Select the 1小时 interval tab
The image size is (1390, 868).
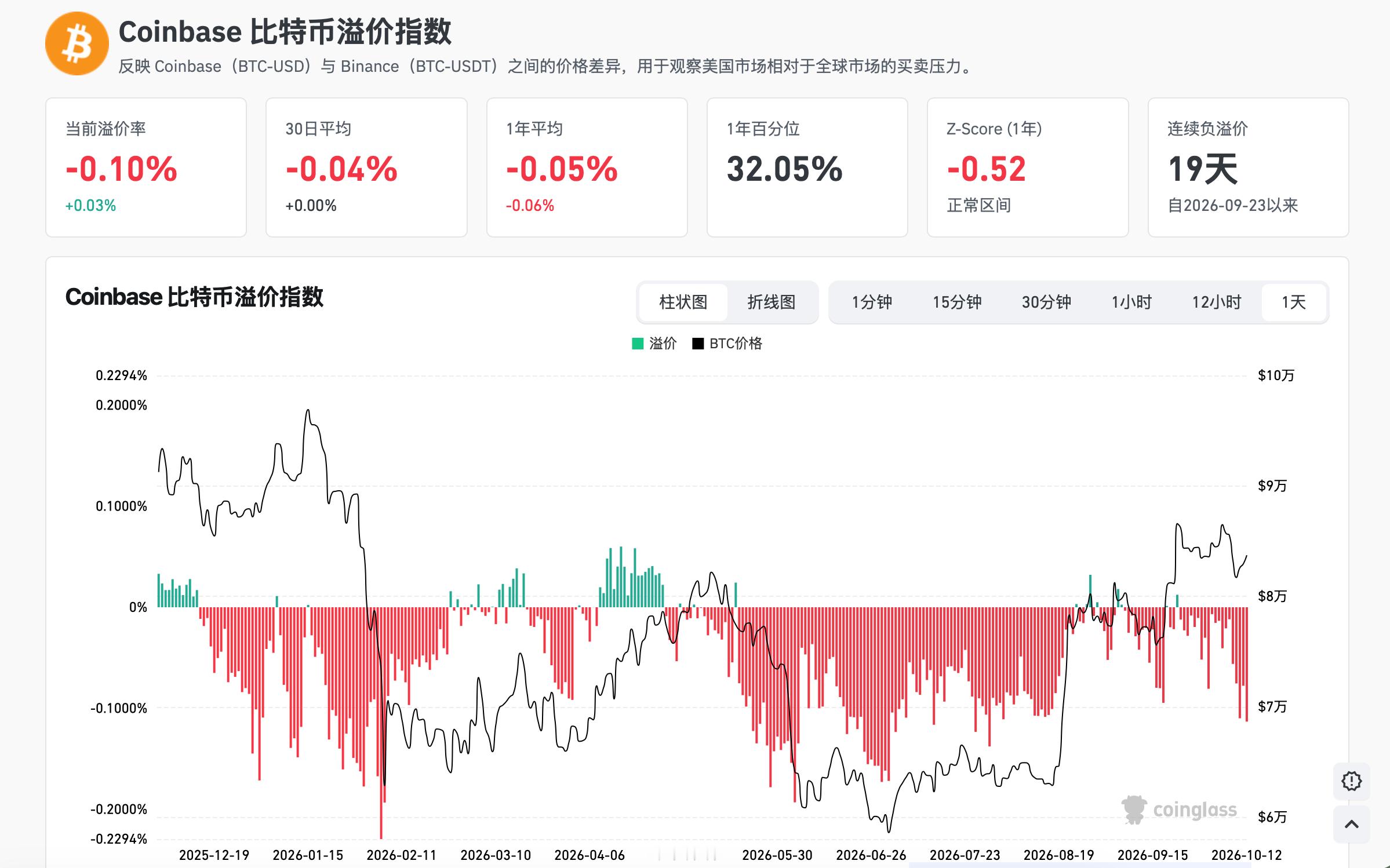pos(1131,302)
